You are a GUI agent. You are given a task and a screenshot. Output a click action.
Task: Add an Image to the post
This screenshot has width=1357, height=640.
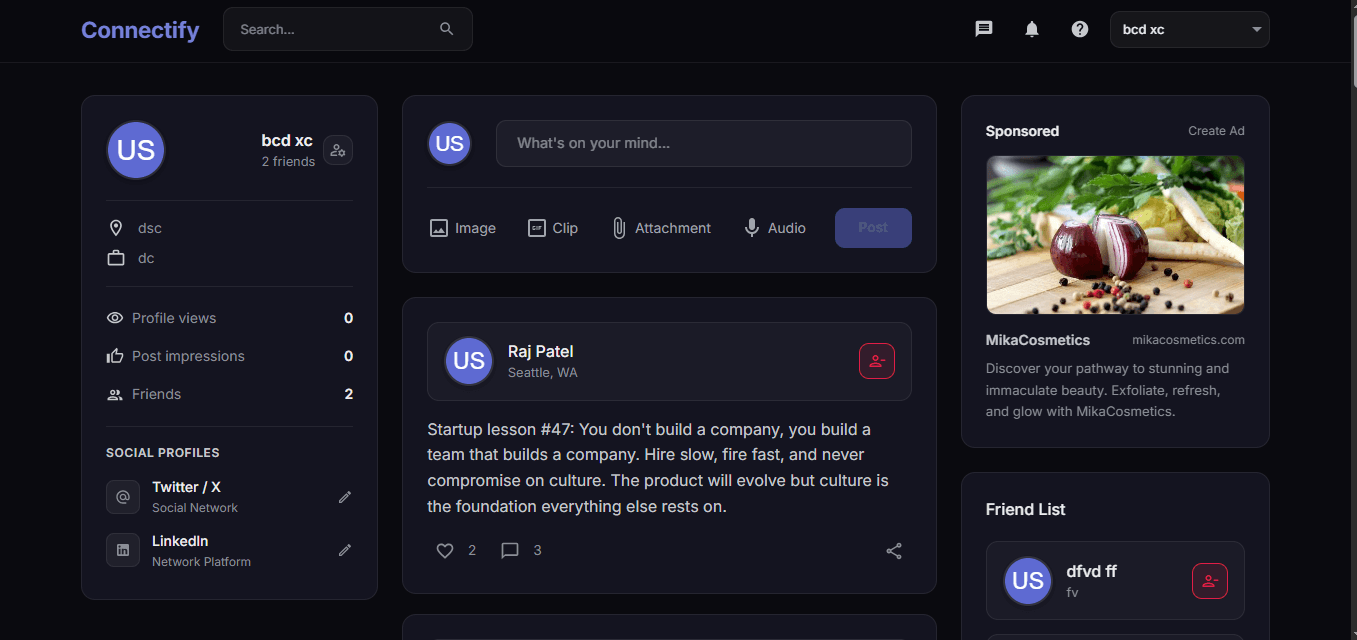tap(462, 228)
